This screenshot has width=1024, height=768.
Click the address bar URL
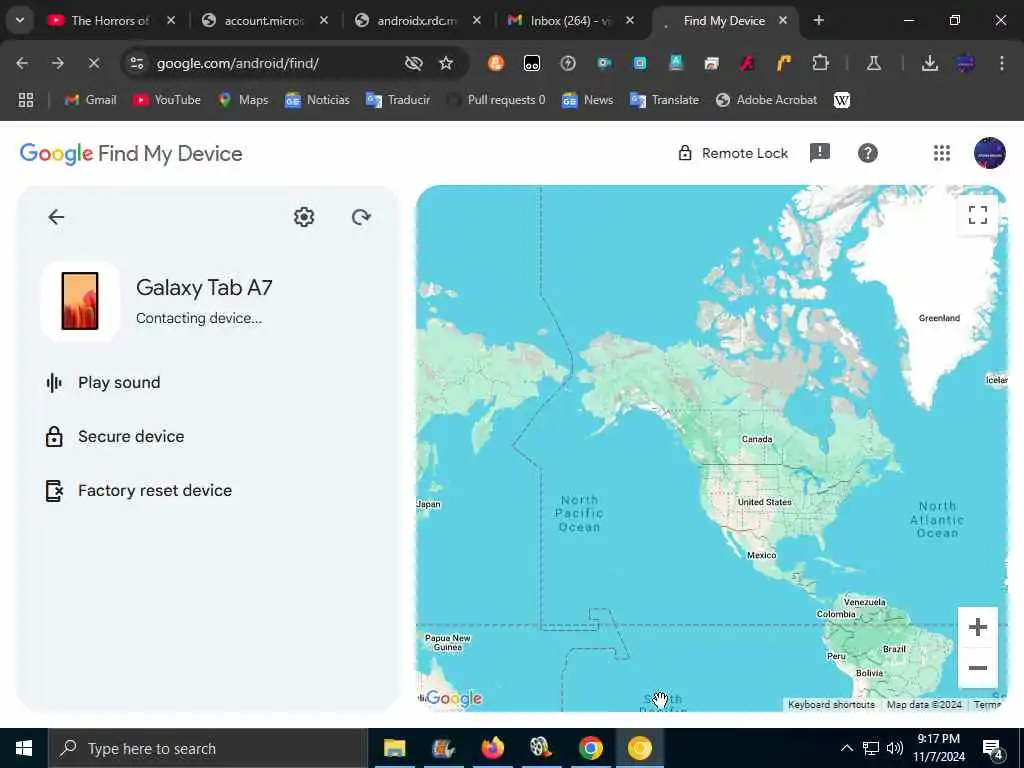[238, 63]
